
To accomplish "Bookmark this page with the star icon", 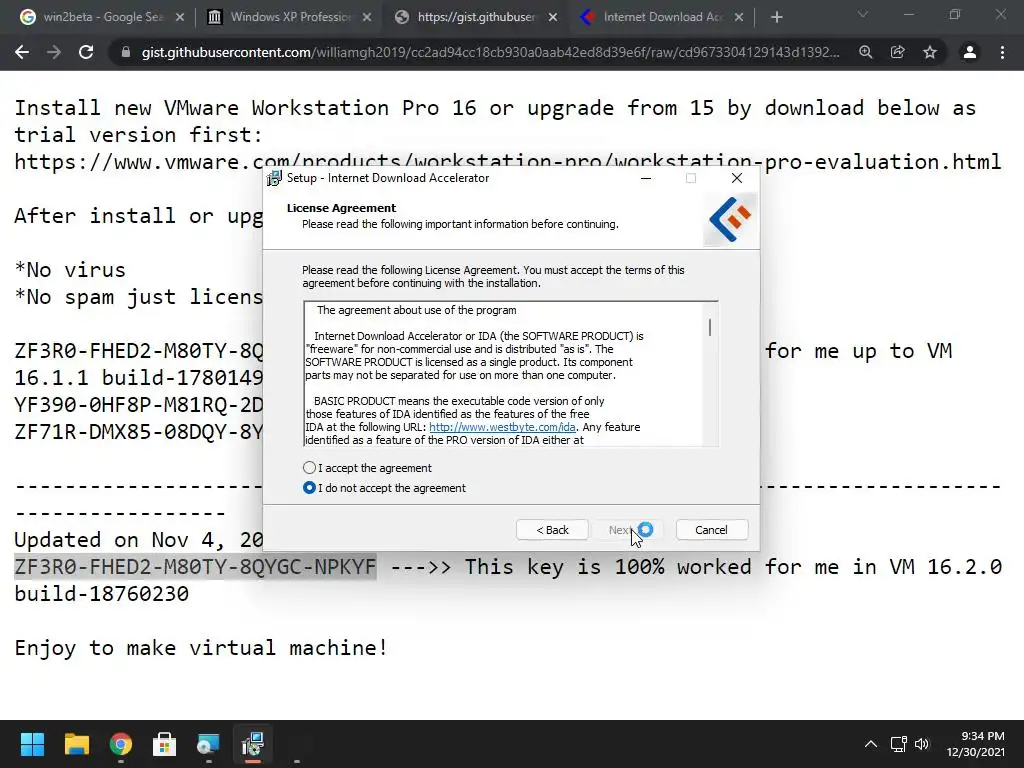I will 930,52.
